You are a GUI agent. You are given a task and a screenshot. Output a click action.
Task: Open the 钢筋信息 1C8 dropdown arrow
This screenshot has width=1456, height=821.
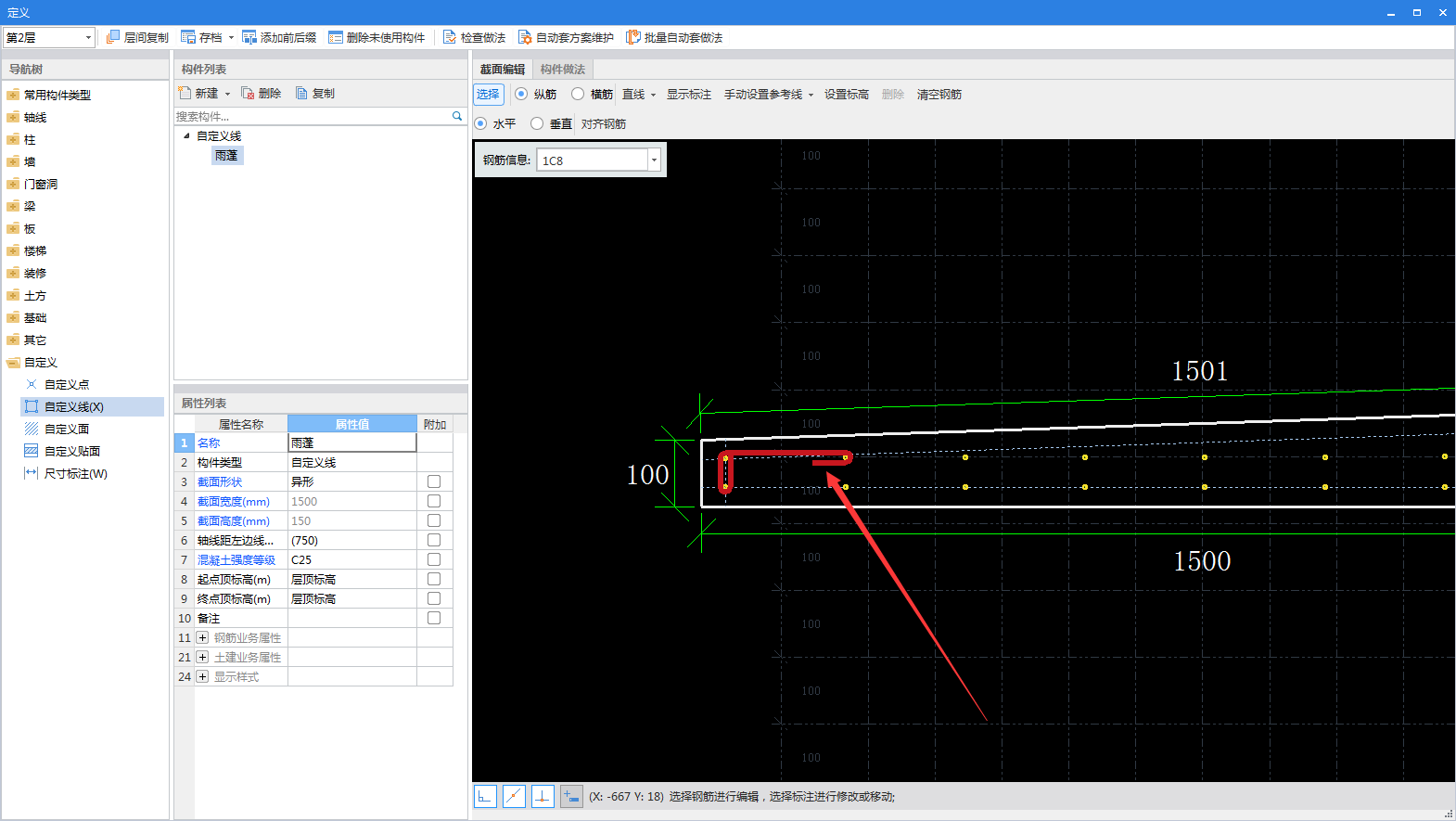click(x=654, y=160)
